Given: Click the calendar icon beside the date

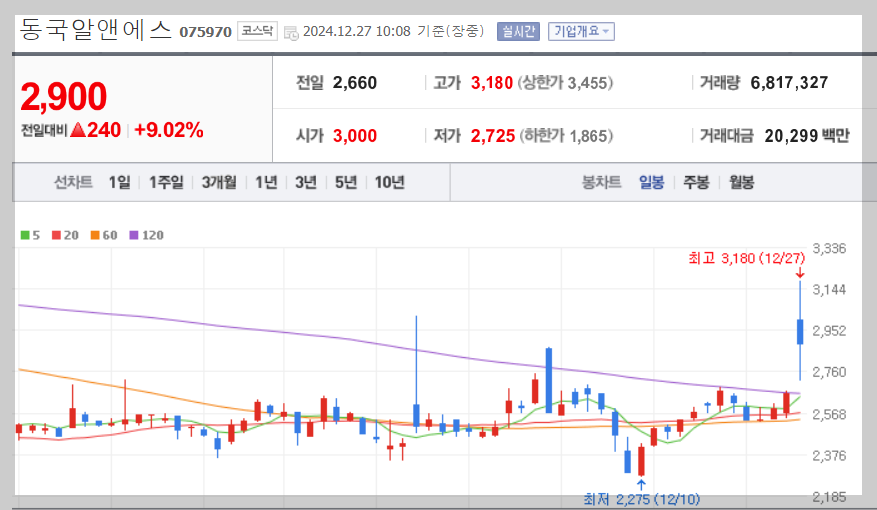Looking at the screenshot, I should (291, 33).
